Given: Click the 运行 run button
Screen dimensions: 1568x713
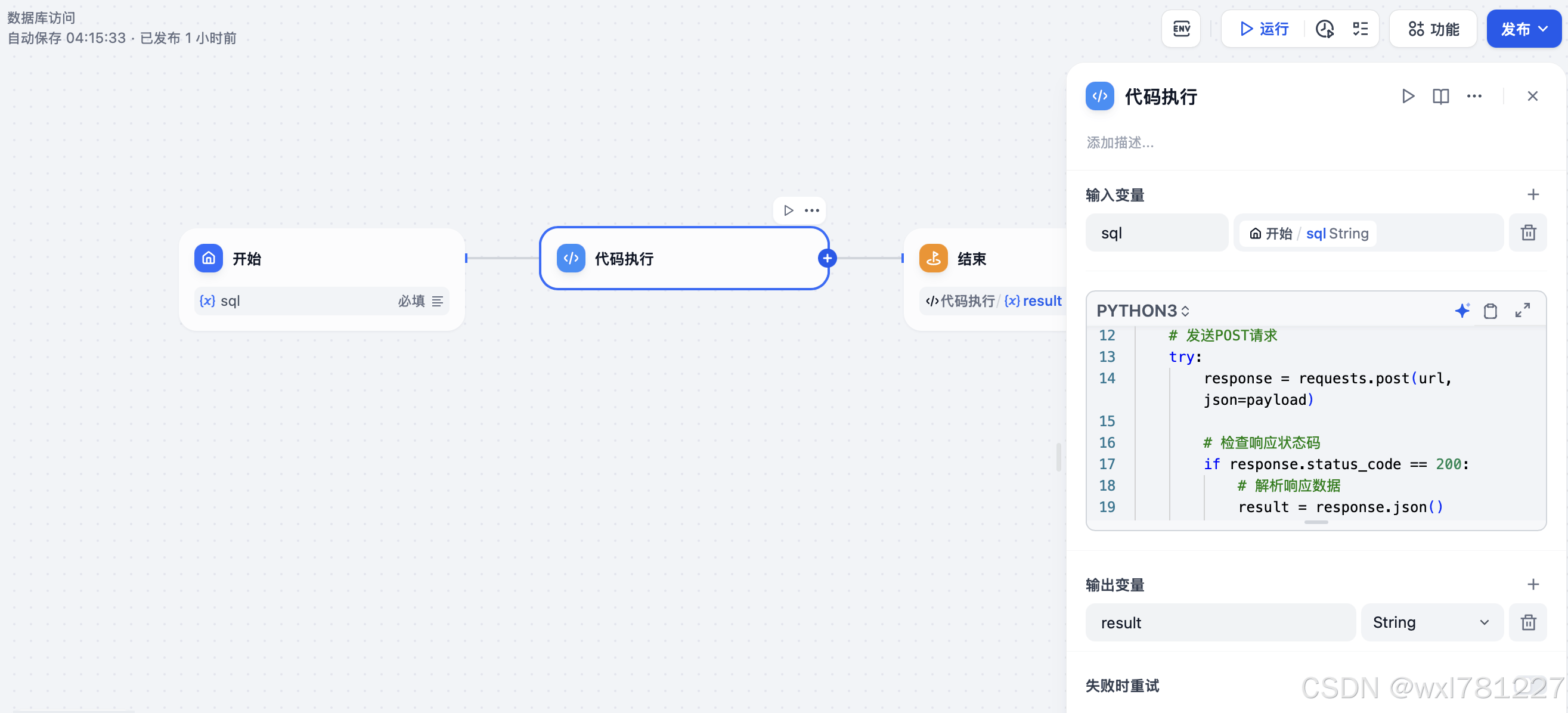Looking at the screenshot, I should pos(1265,29).
